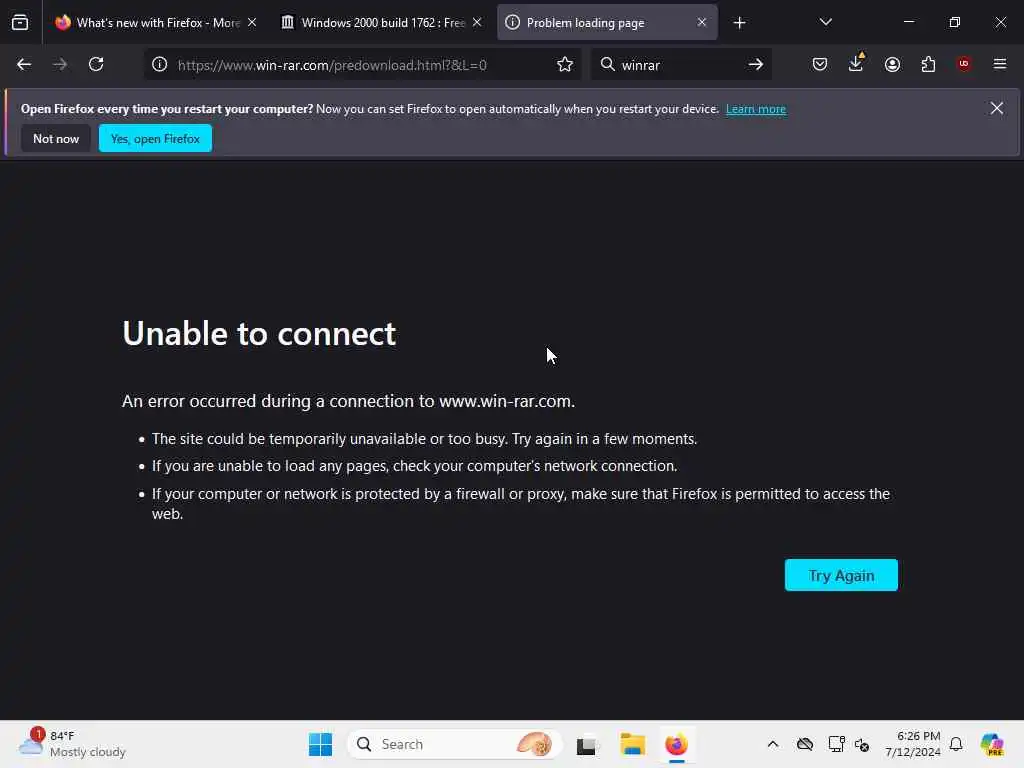Click the Try Again button
This screenshot has height=768, width=1024.
pyautogui.click(x=841, y=575)
